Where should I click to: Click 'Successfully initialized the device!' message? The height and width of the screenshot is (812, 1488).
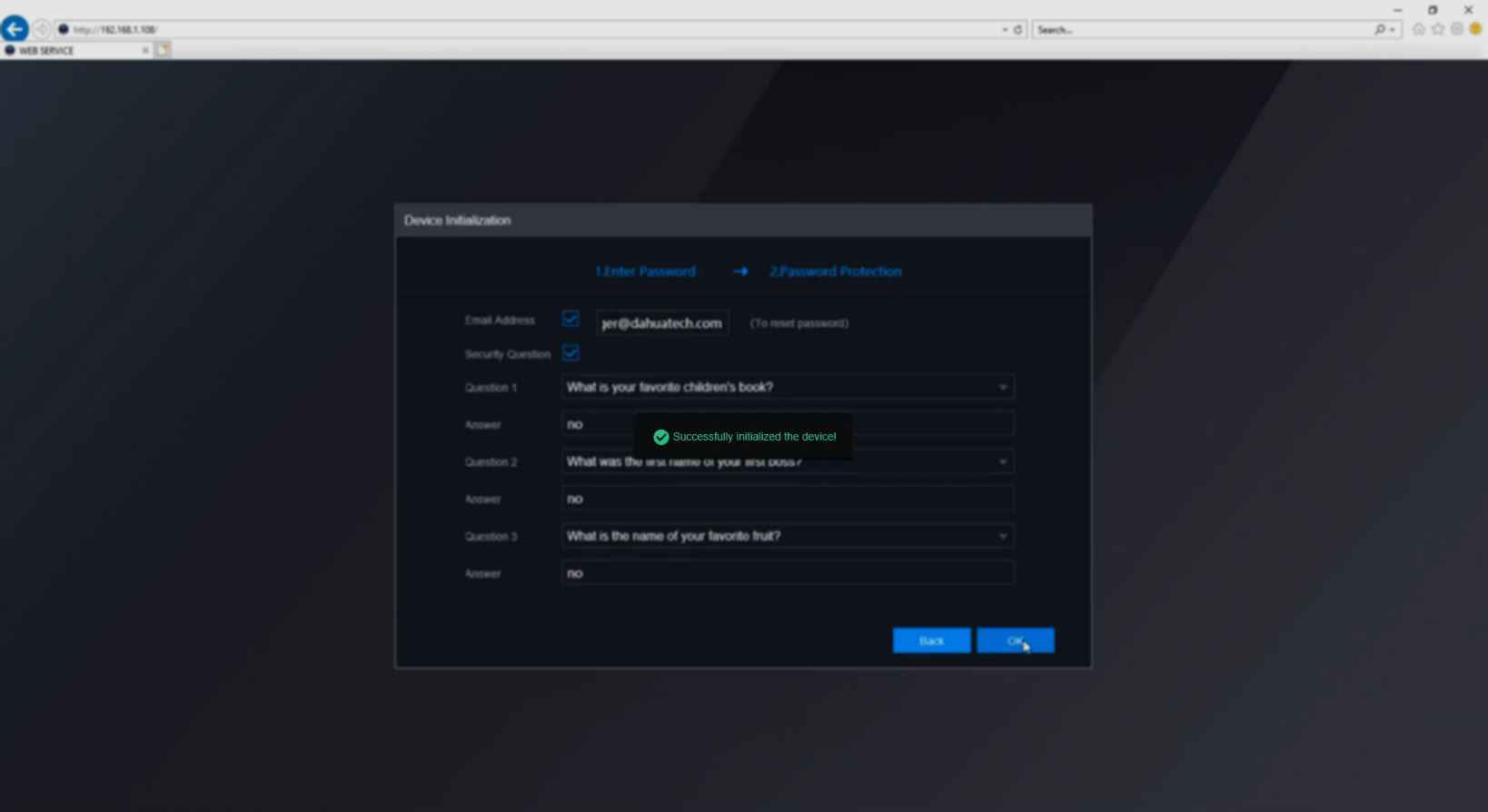pos(754,437)
